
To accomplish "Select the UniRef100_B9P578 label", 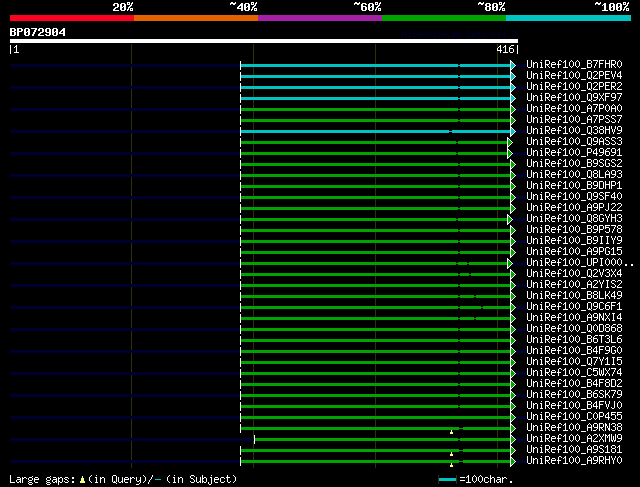I will click(574, 230).
